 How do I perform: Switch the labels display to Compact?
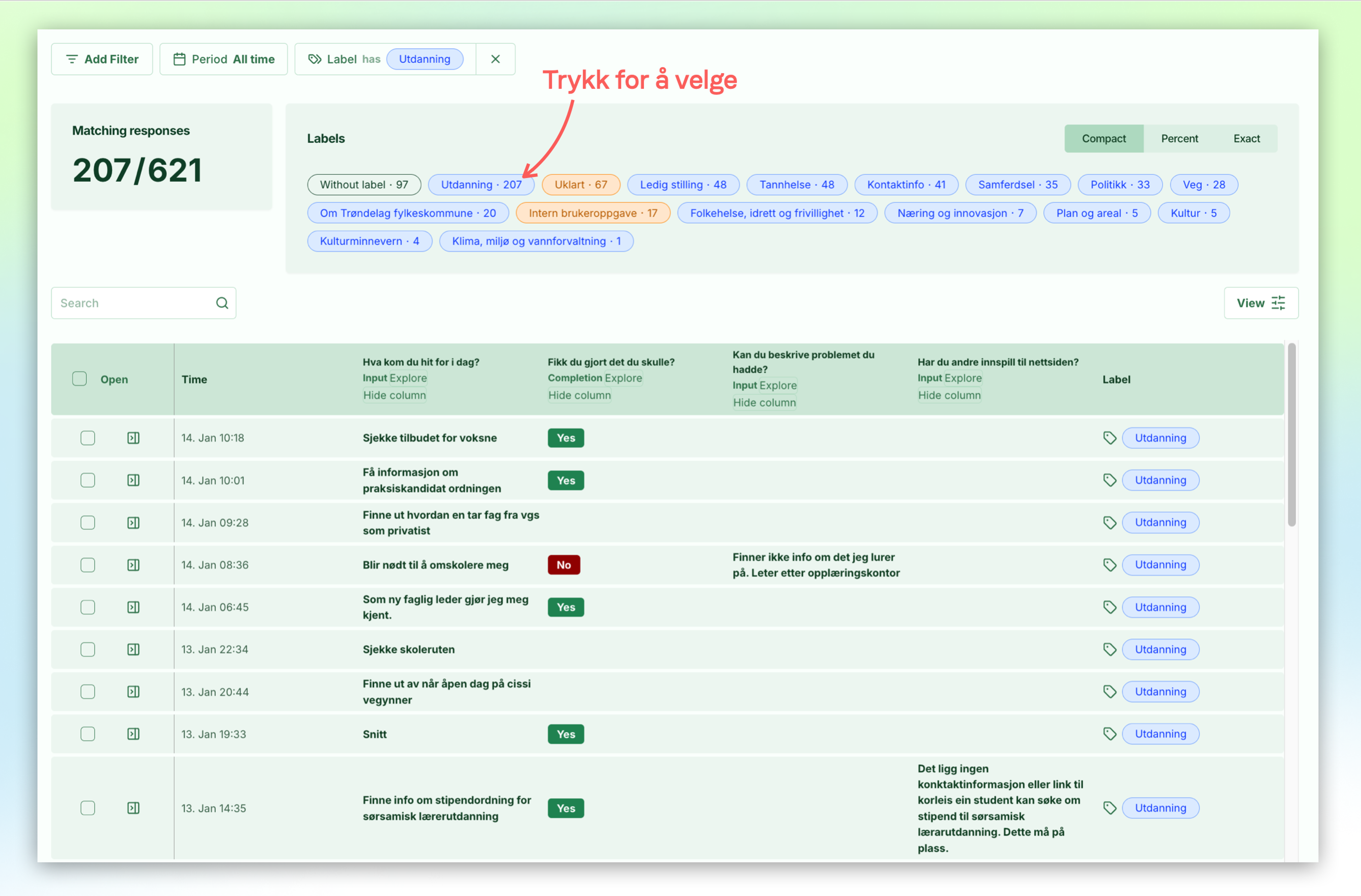[x=1104, y=138]
